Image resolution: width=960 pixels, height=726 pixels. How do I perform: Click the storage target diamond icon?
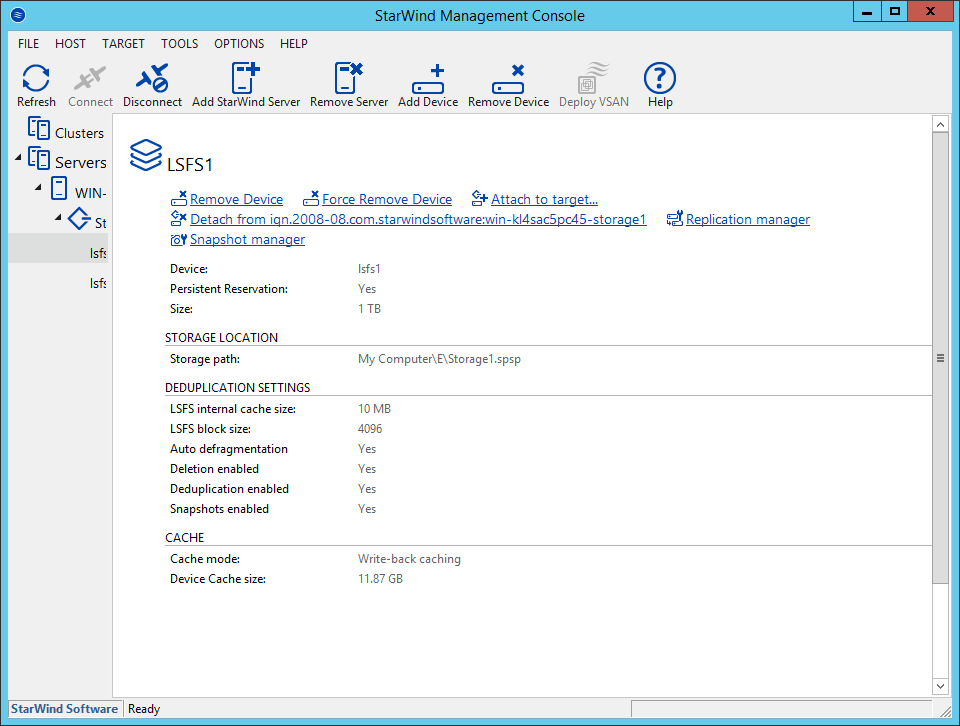[79, 218]
